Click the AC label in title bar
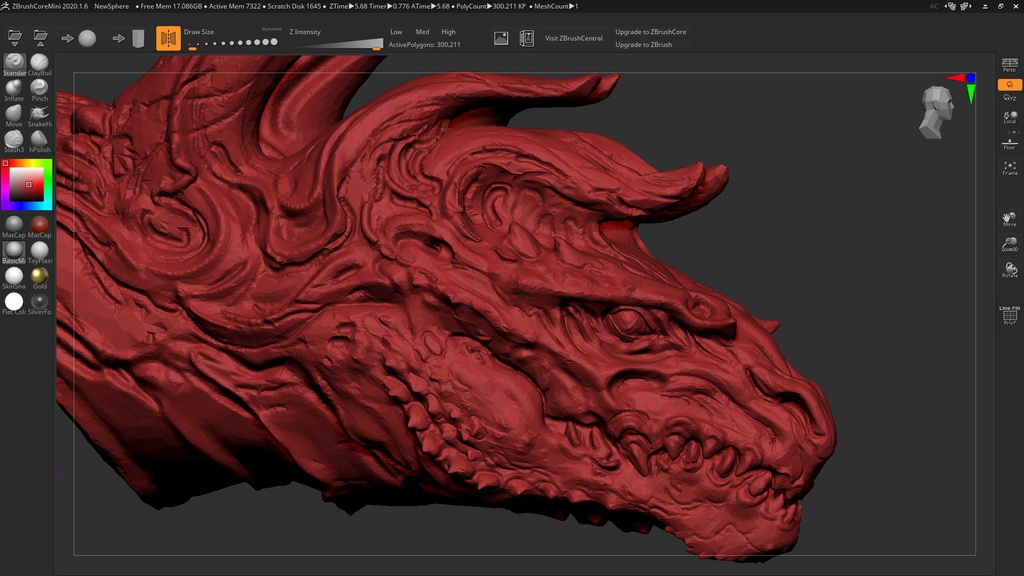Screen dimensions: 1024x576 (x=934, y=6)
